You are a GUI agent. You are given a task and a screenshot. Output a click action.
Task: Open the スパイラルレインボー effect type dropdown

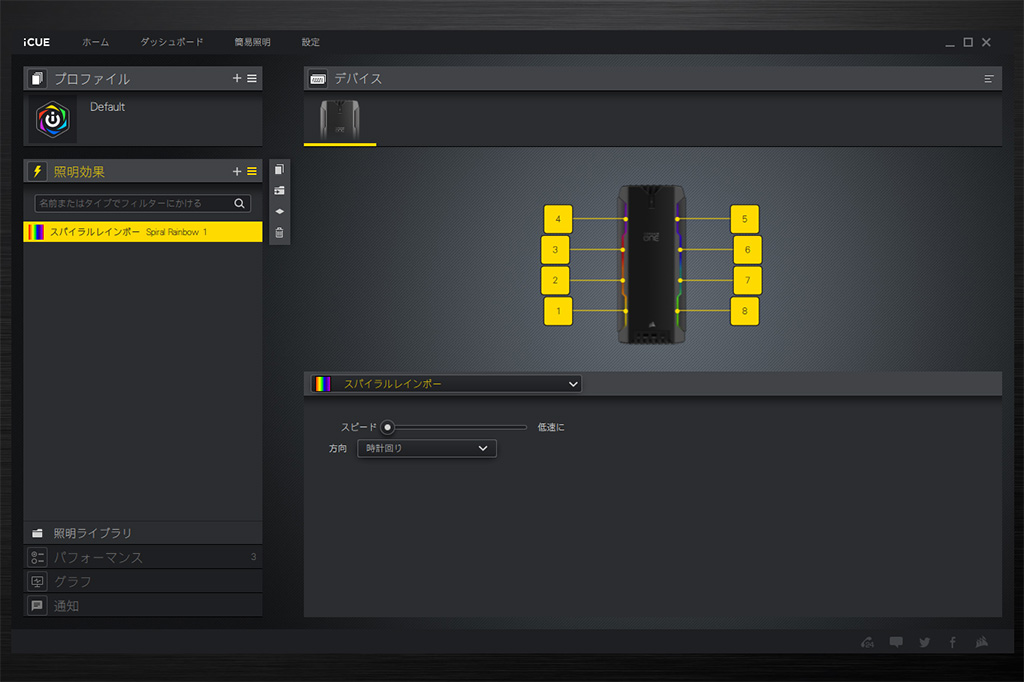(446, 384)
